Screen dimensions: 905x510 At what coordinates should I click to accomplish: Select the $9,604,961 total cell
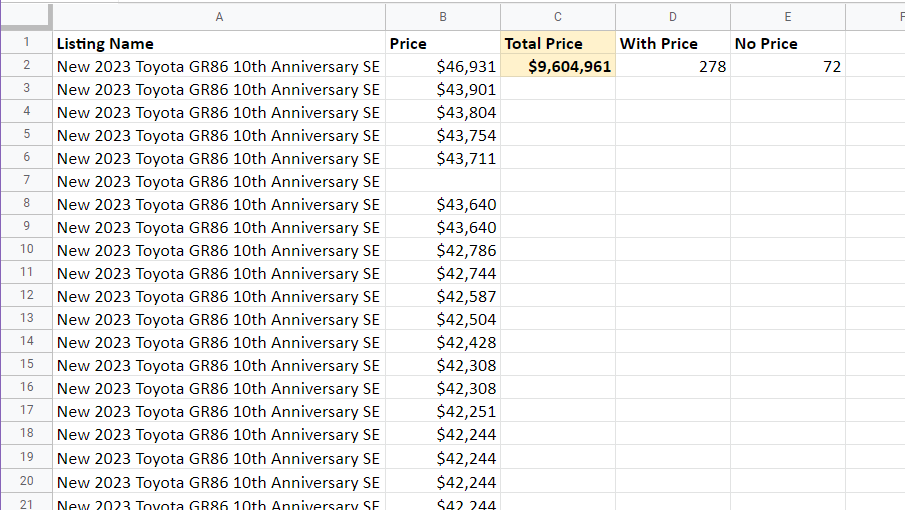point(558,66)
